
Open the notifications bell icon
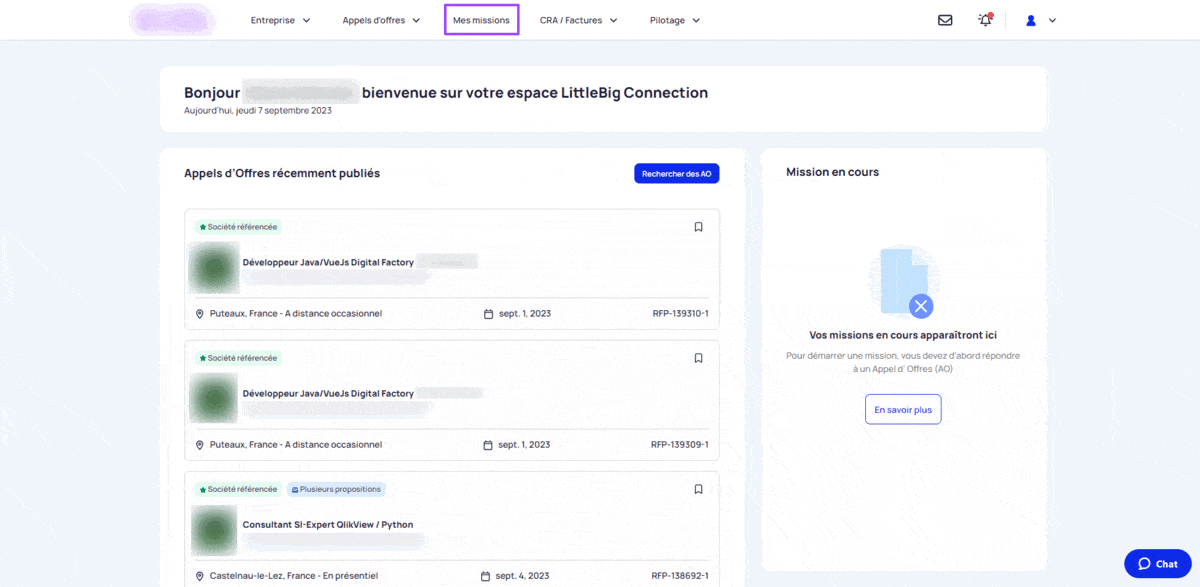[985, 20]
